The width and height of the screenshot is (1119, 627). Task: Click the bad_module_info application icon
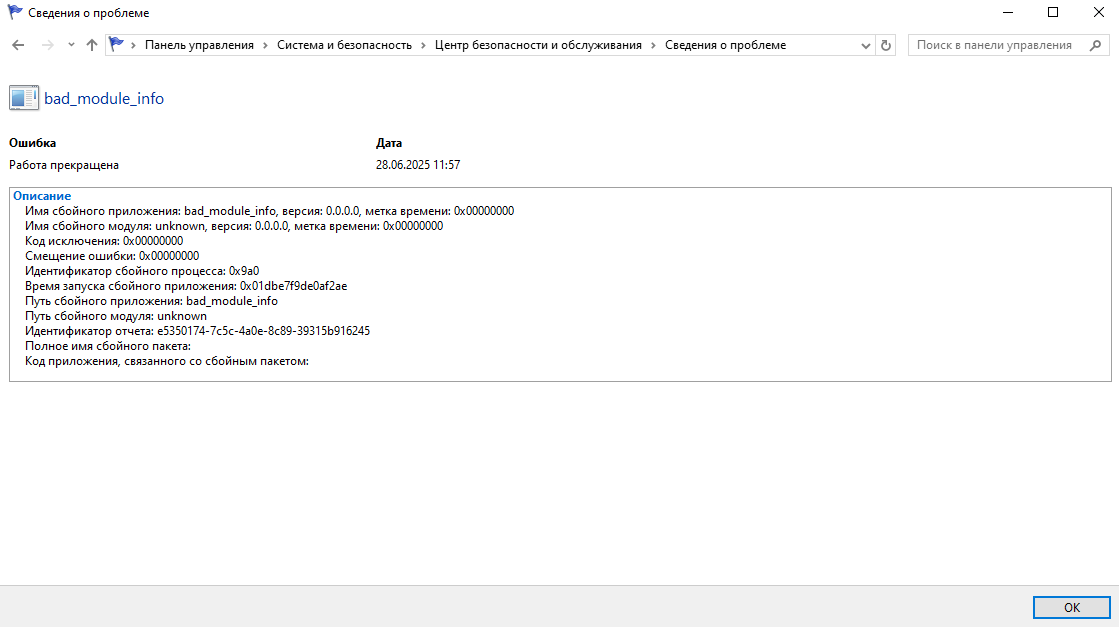click(24, 98)
